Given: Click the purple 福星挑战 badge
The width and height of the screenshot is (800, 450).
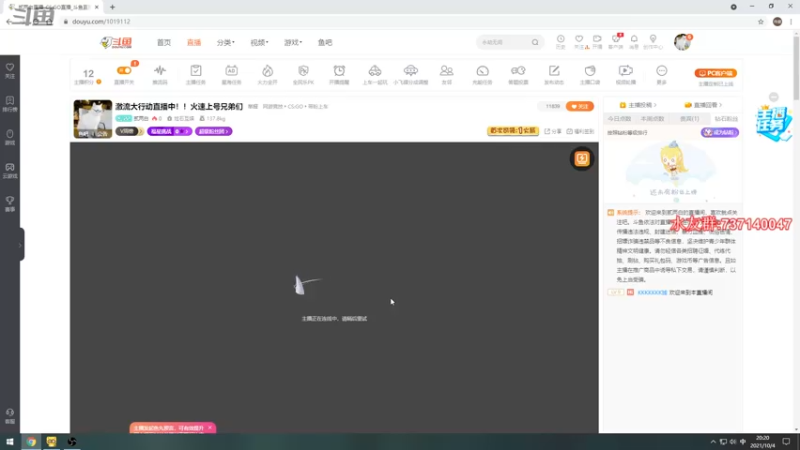Looking at the screenshot, I should [x=169, y=131].
